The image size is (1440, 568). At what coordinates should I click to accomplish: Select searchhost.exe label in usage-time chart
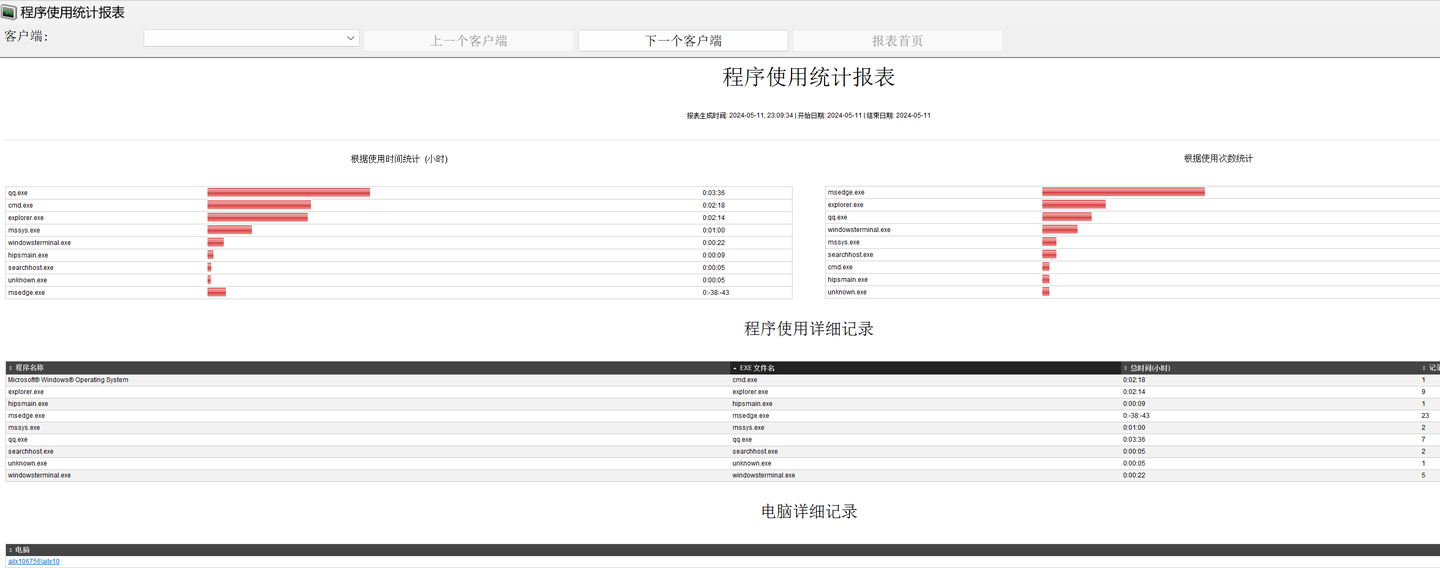coord(31,268)
